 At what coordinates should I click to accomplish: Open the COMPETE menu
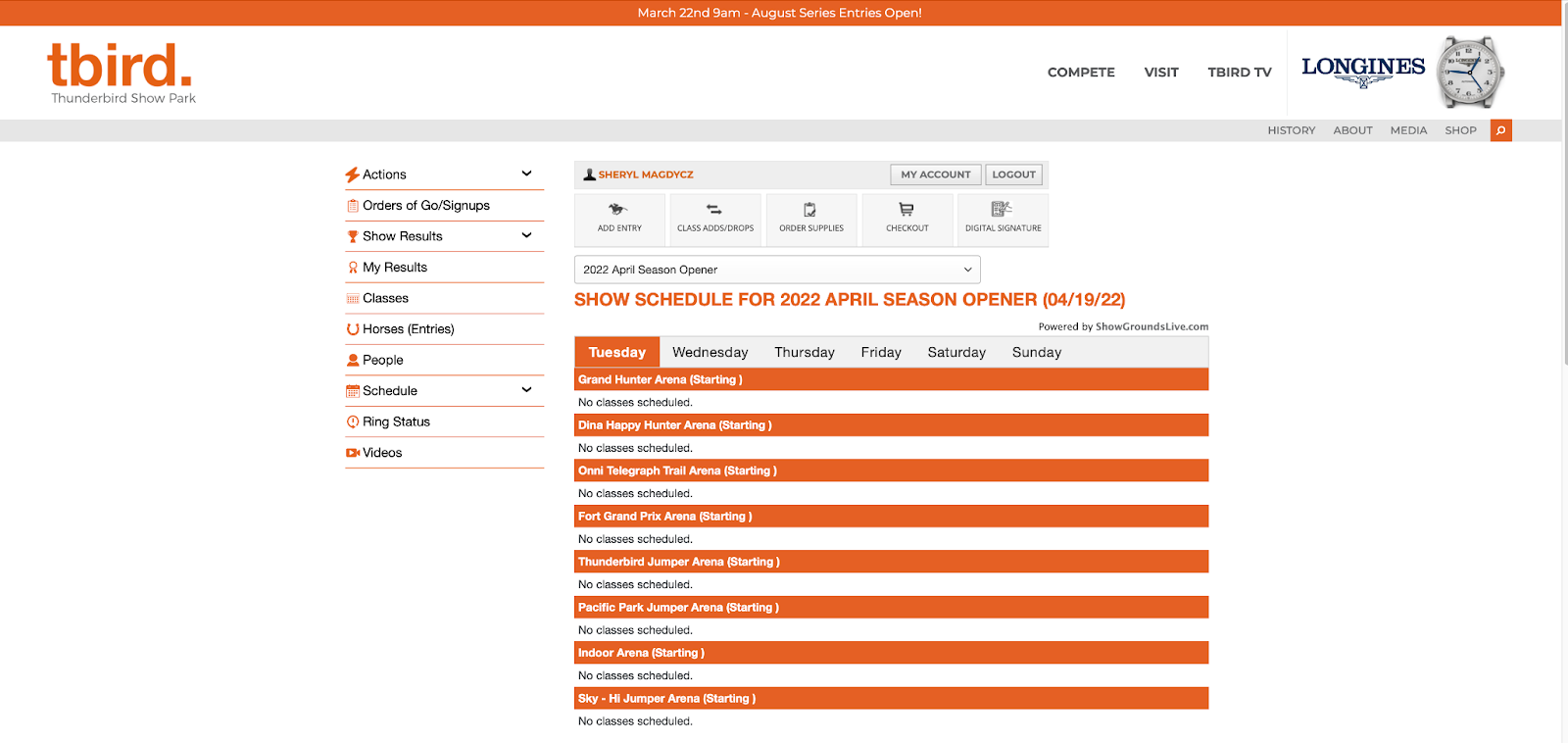pos(1081,73)
